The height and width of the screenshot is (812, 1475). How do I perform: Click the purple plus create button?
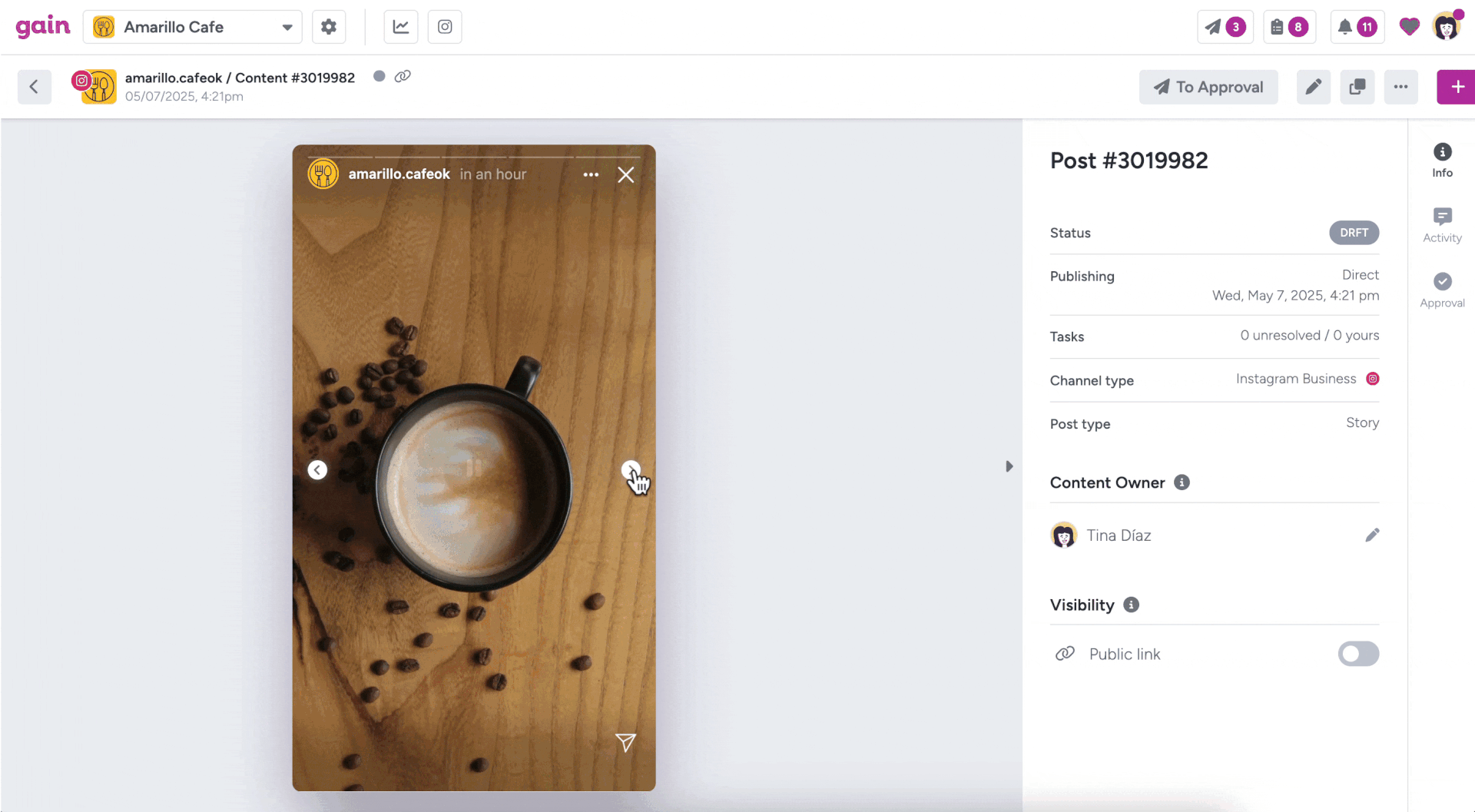click(1457, 87)
